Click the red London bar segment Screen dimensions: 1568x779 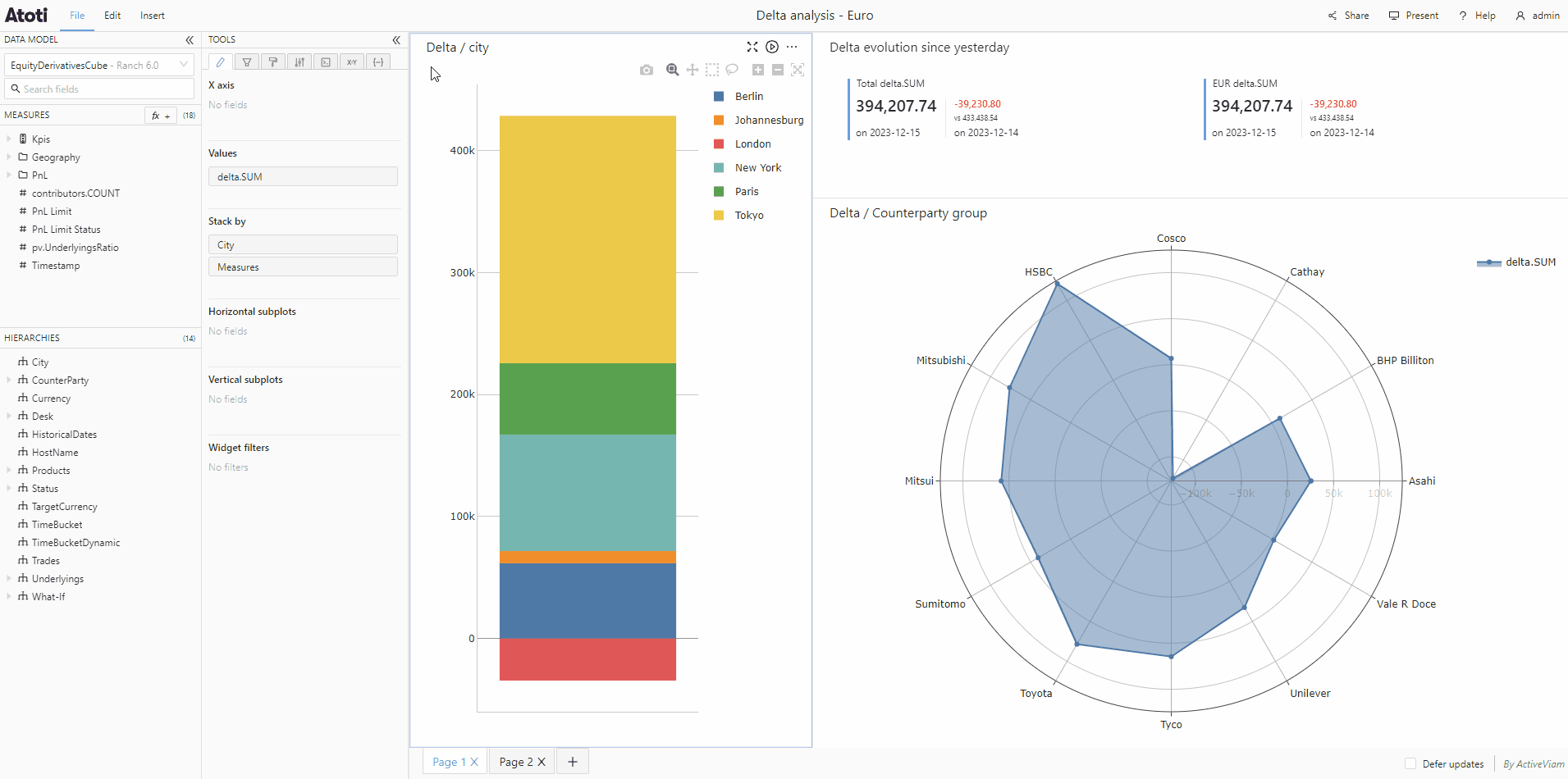(x=587, y=659)
